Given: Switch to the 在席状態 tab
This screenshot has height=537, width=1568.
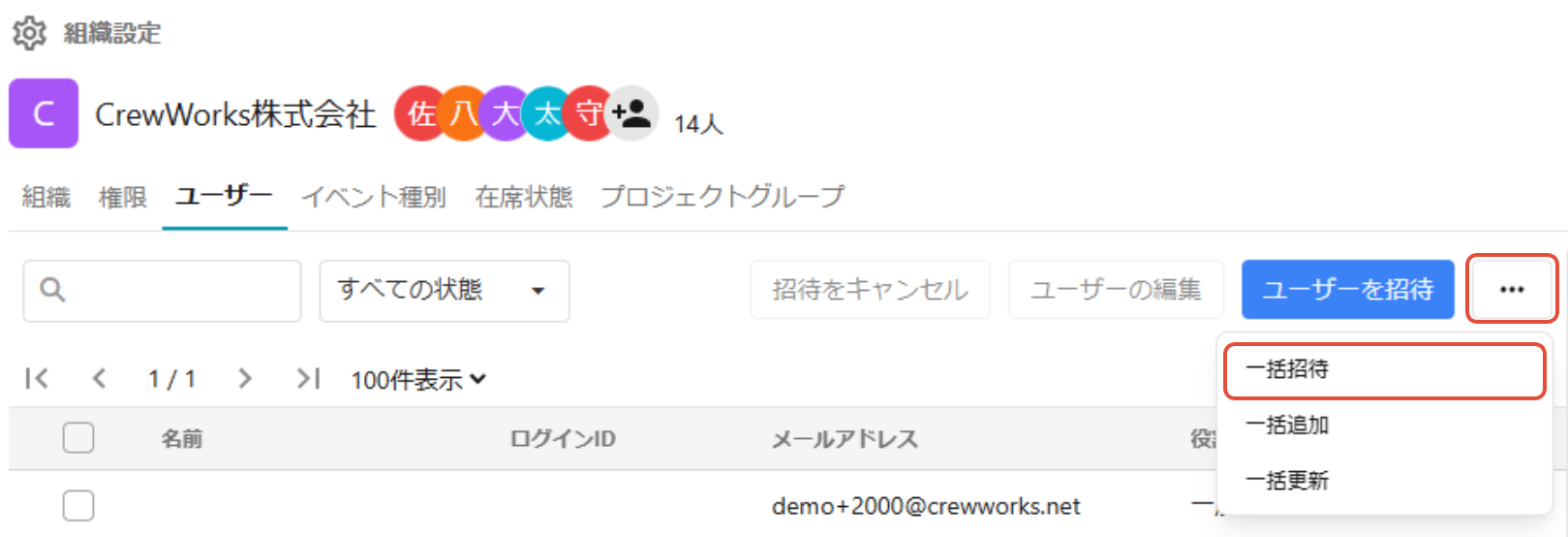Looking at the screenshot, I should click(524, 198).
